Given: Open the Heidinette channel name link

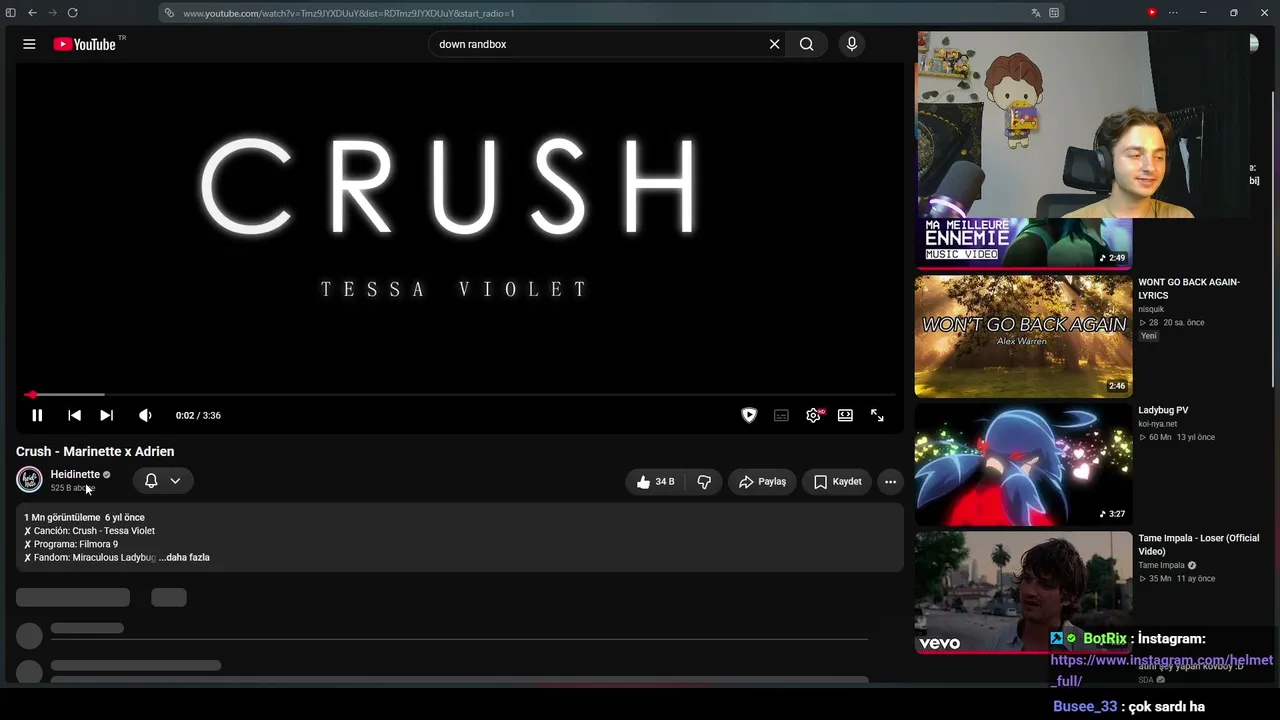Looking at the screenshot, I should (75, 474).
